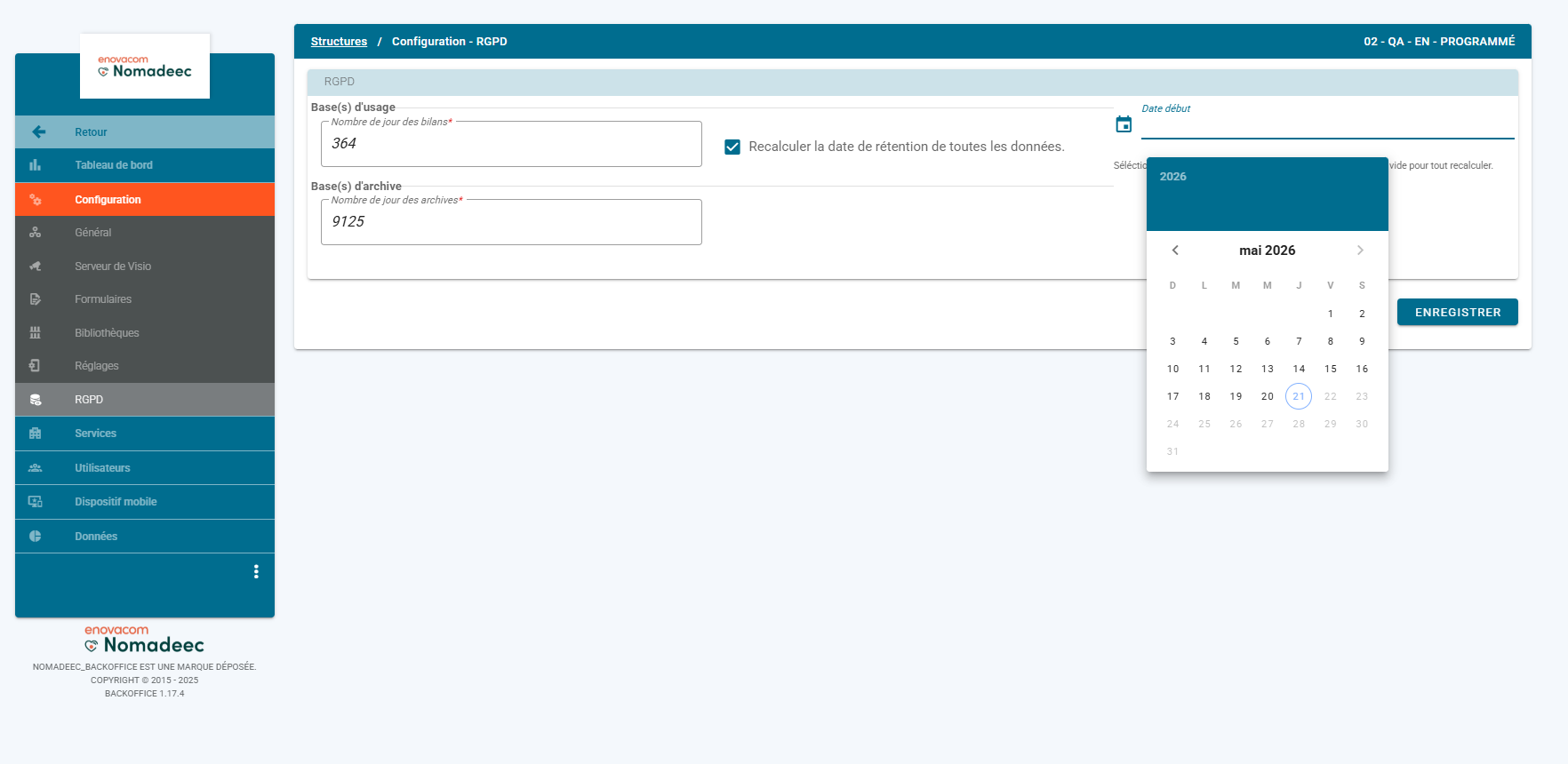Image resolution: width=1568 pixels, height=764 pixels.
Task: Click the Données pie chart icon
Action: coord(36,537)
